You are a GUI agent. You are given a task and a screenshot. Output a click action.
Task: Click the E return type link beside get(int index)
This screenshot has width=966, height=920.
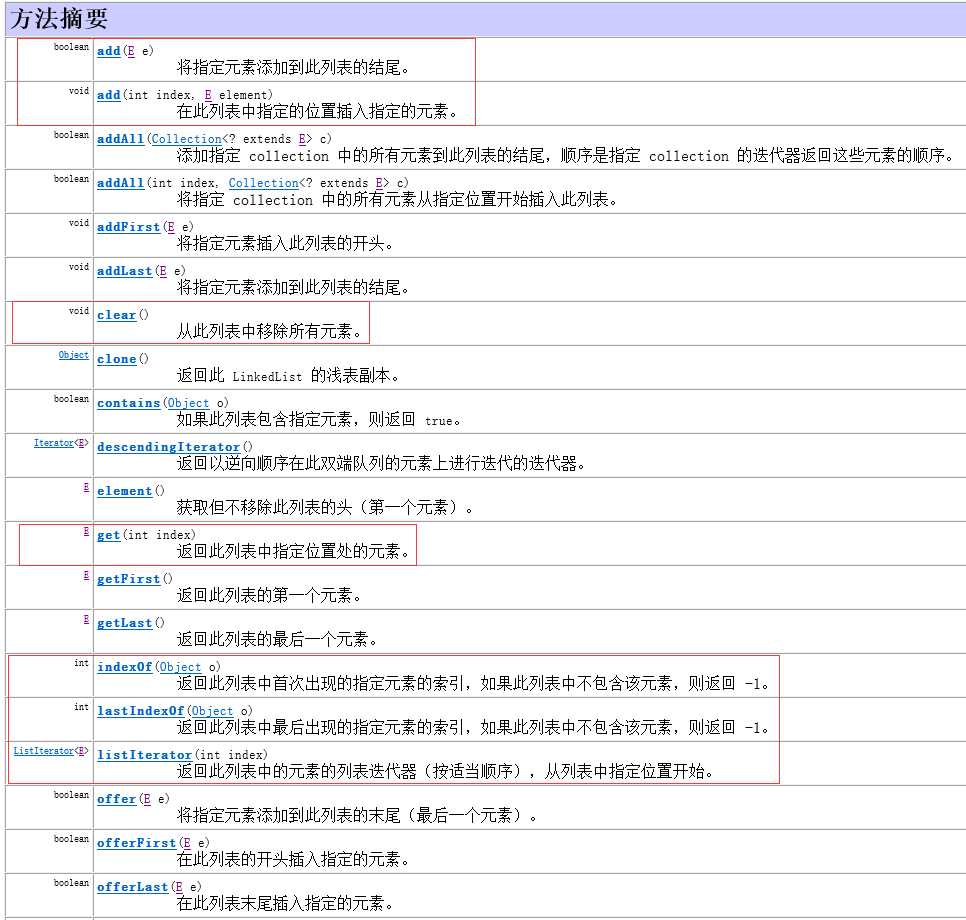point(86,532)
